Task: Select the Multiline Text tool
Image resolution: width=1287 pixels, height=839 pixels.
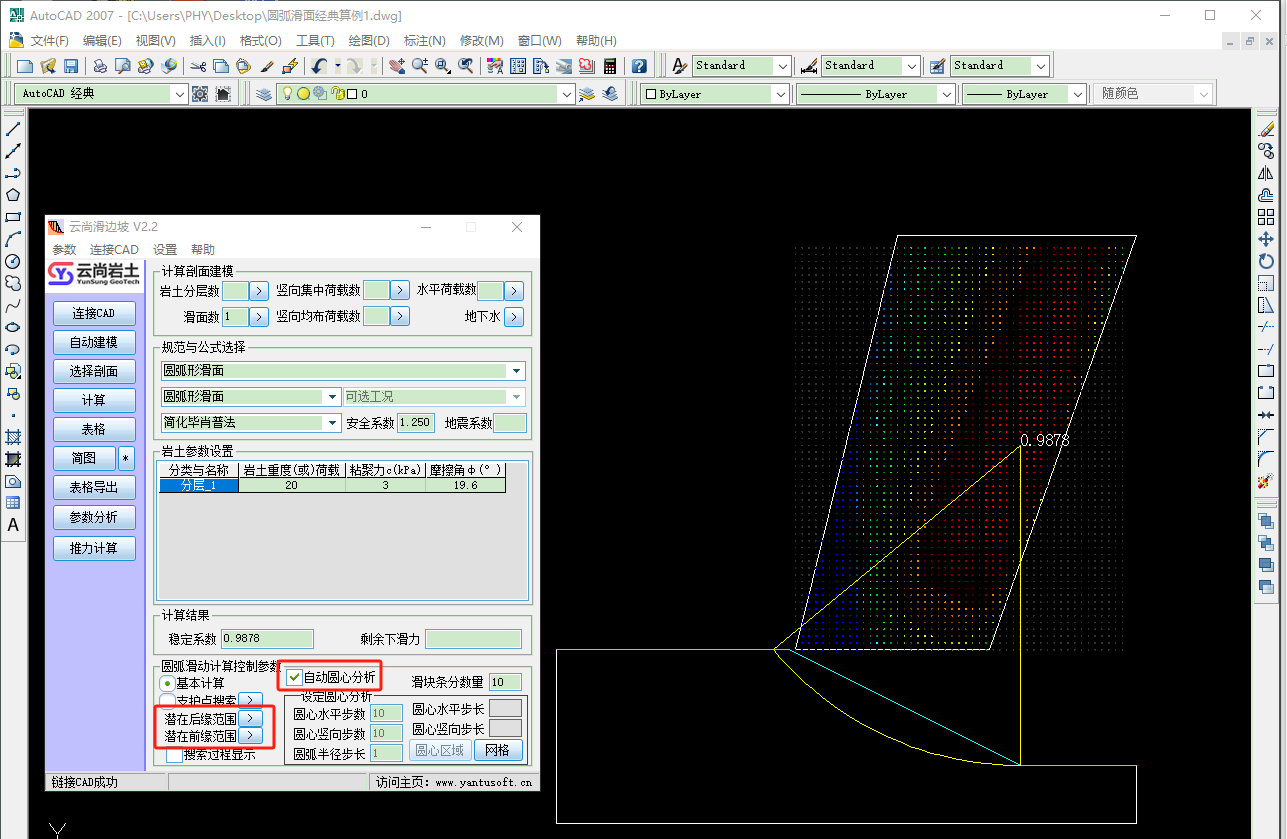Action: point(13,525)
